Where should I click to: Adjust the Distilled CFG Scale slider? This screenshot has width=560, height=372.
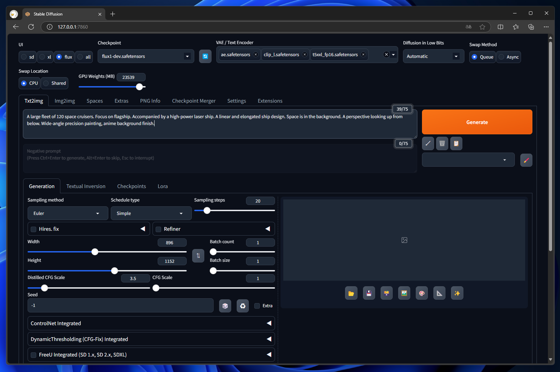point(89,288)
